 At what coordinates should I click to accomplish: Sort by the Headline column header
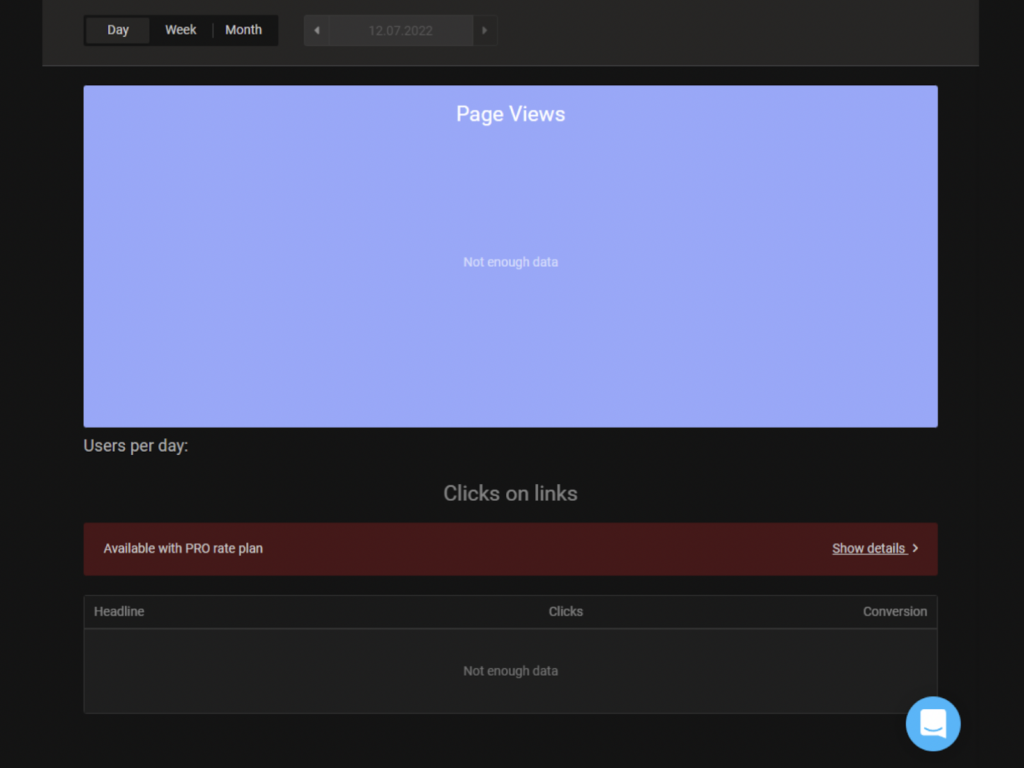(x=119, y=611)
